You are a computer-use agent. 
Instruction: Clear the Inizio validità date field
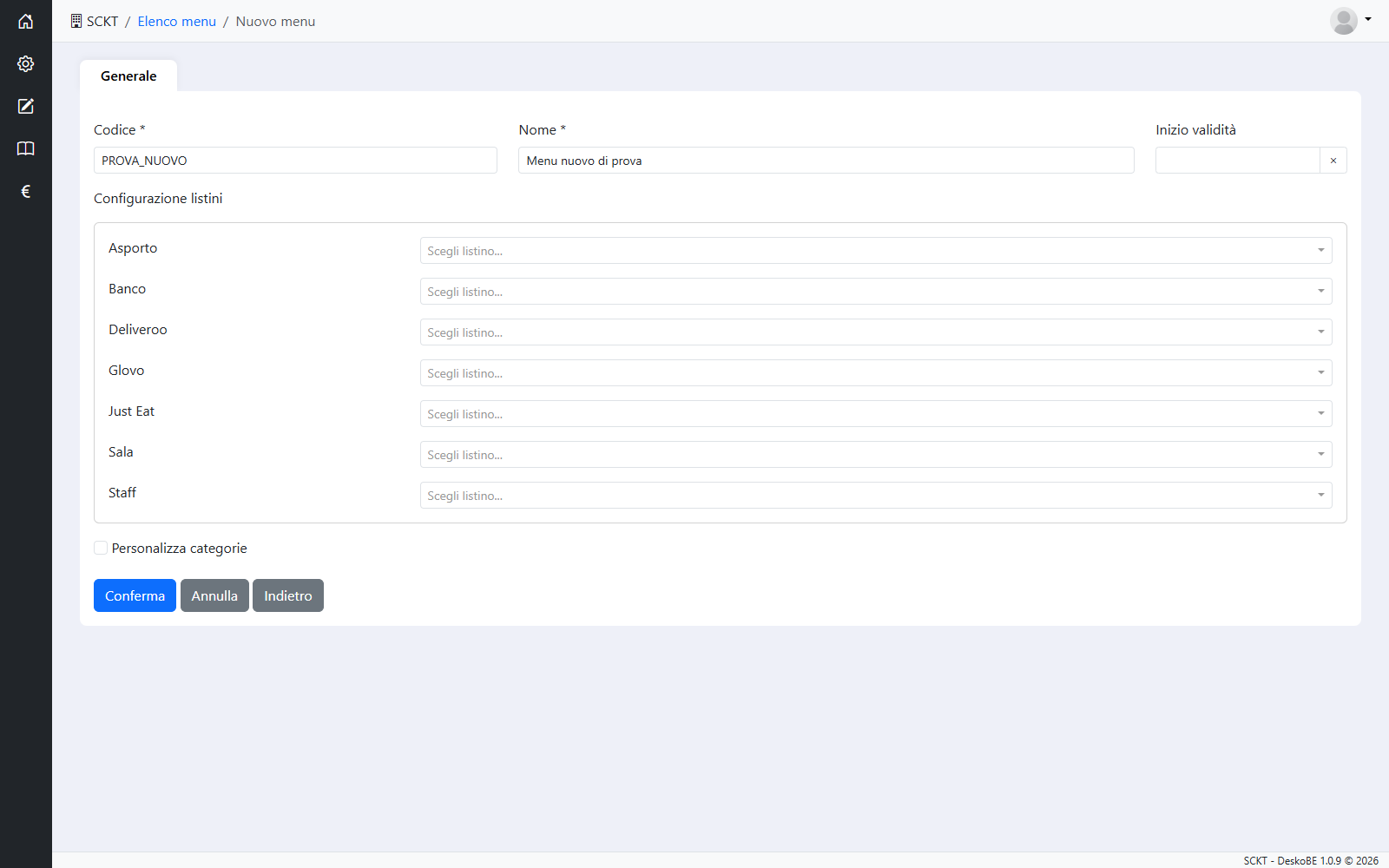pyautogui.click(x=1333, y=161)
